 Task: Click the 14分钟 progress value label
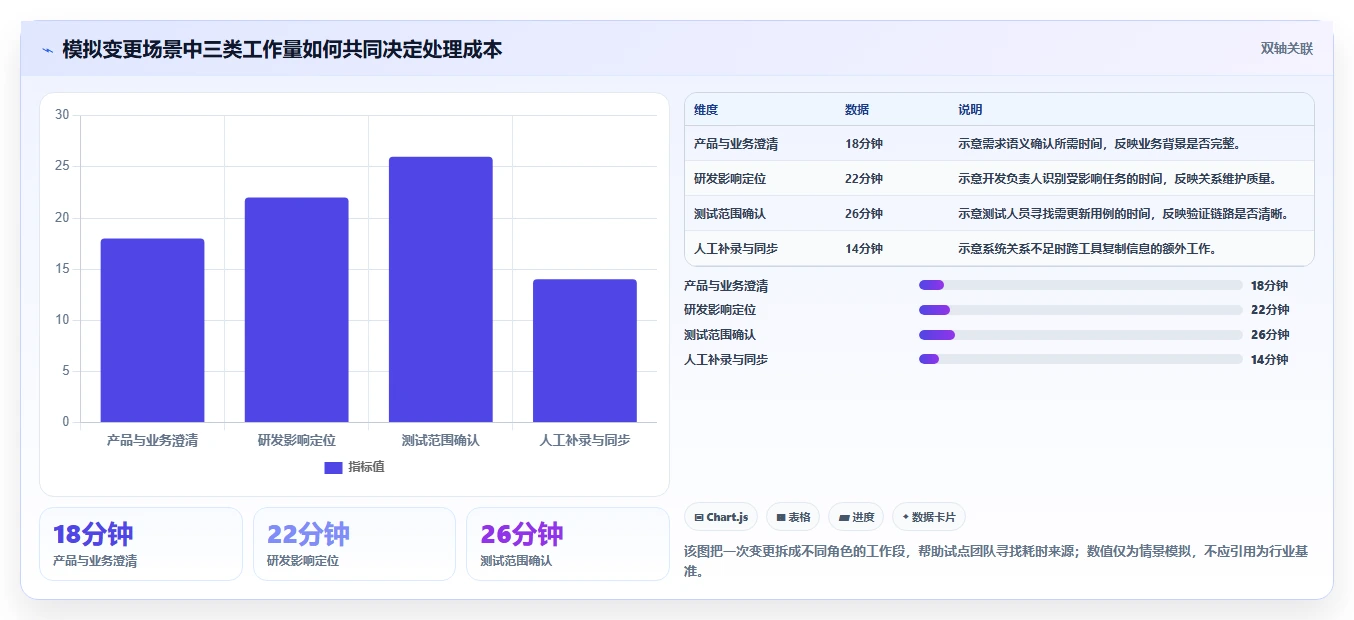[1269, 359]
